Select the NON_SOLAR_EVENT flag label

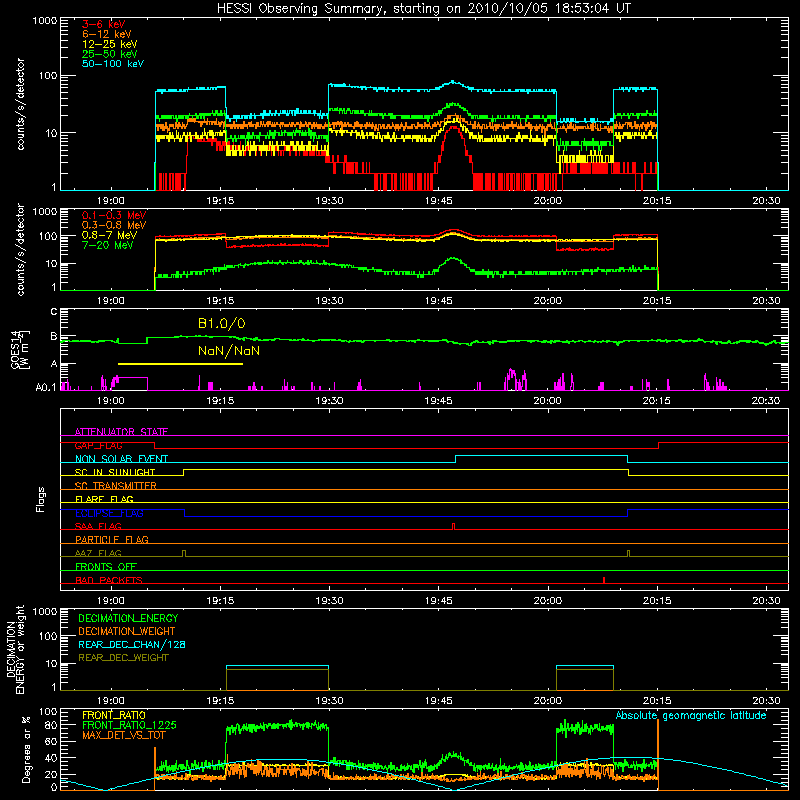(121, 459)
